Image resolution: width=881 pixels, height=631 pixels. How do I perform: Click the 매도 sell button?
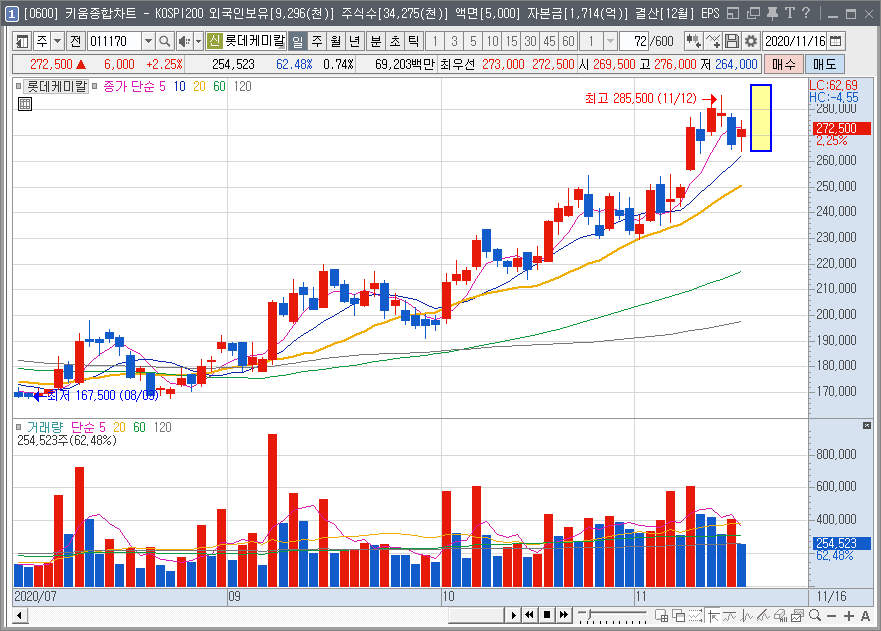(x=825, y=64)
